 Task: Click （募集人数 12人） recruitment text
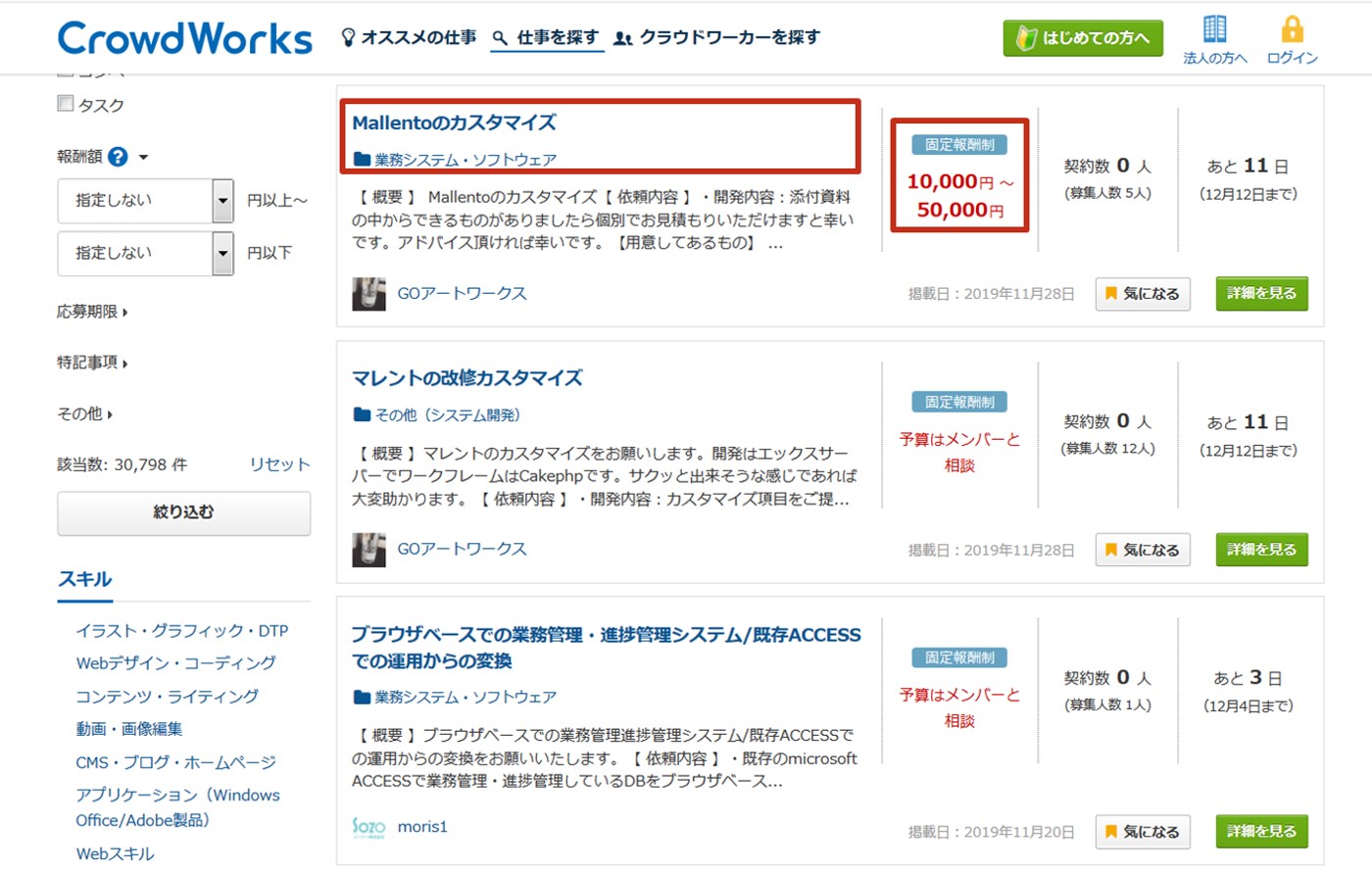click(1108, 449)
